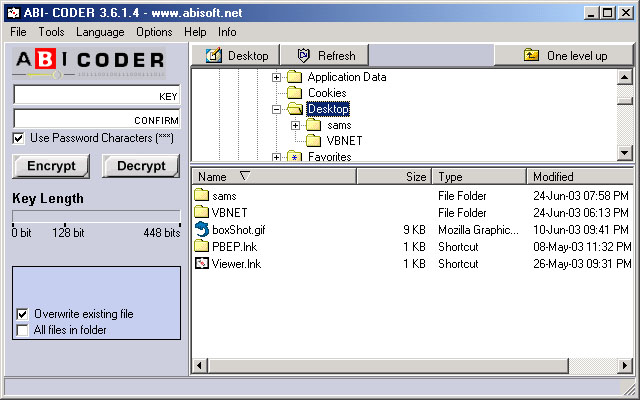Screen dimensions: 640x400
Task: Open the Options menu
Action: pyautogui.click(x=154, y=32)
